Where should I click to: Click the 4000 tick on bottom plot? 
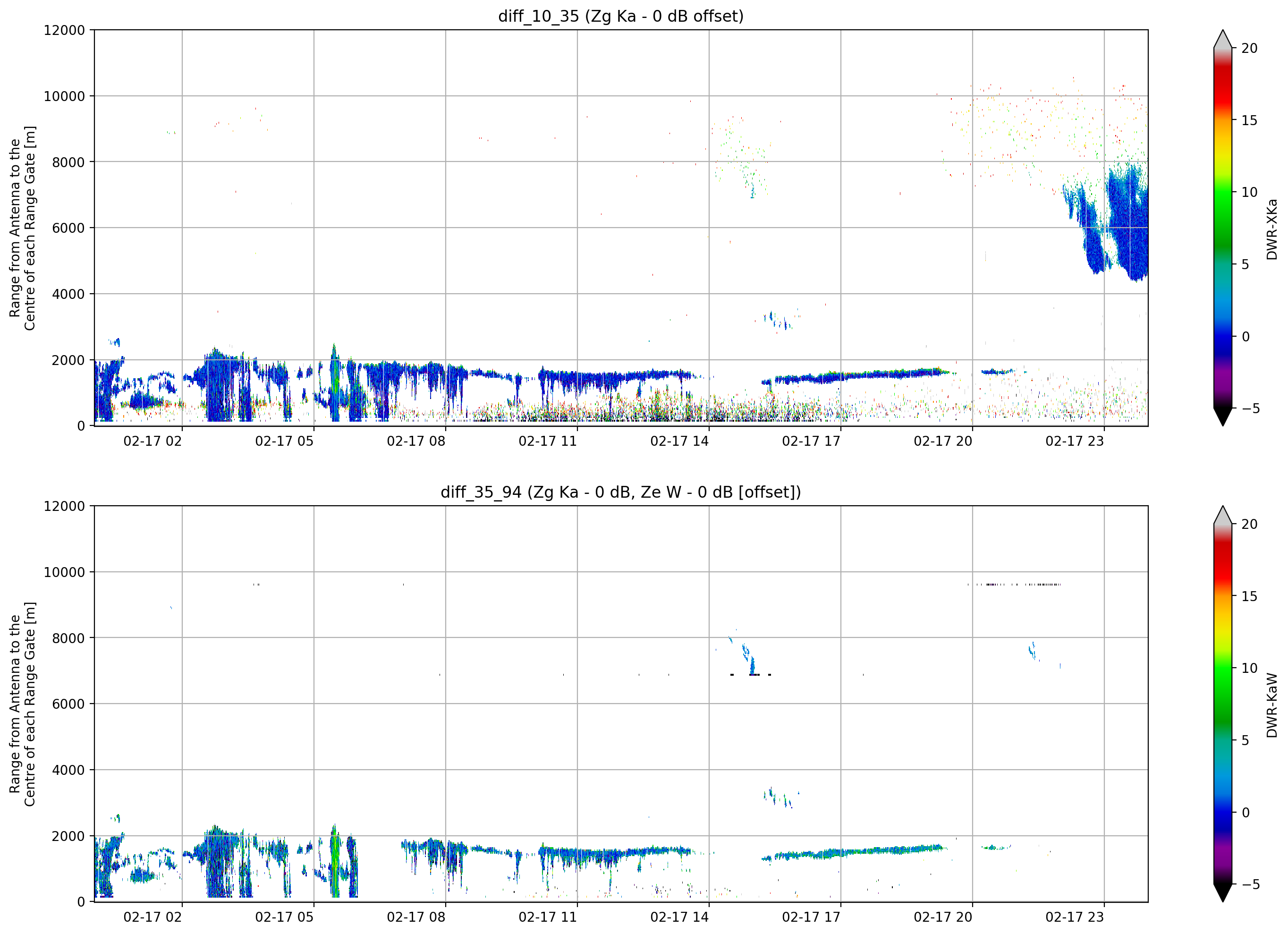[68, 770]
